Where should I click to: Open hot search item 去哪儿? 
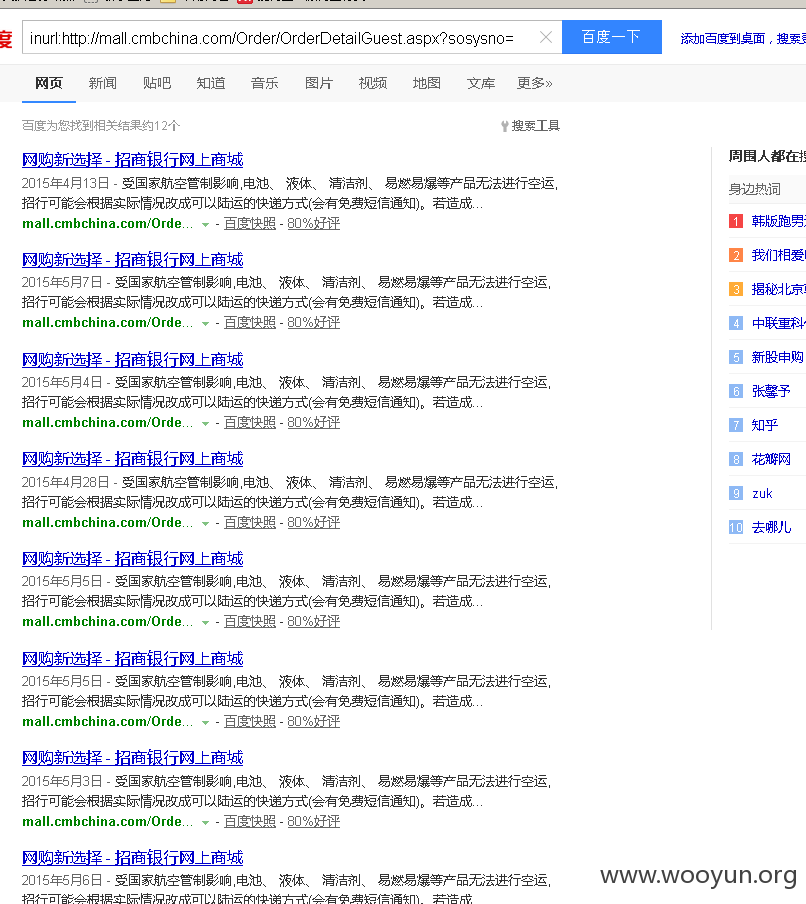tap(771, 528)
